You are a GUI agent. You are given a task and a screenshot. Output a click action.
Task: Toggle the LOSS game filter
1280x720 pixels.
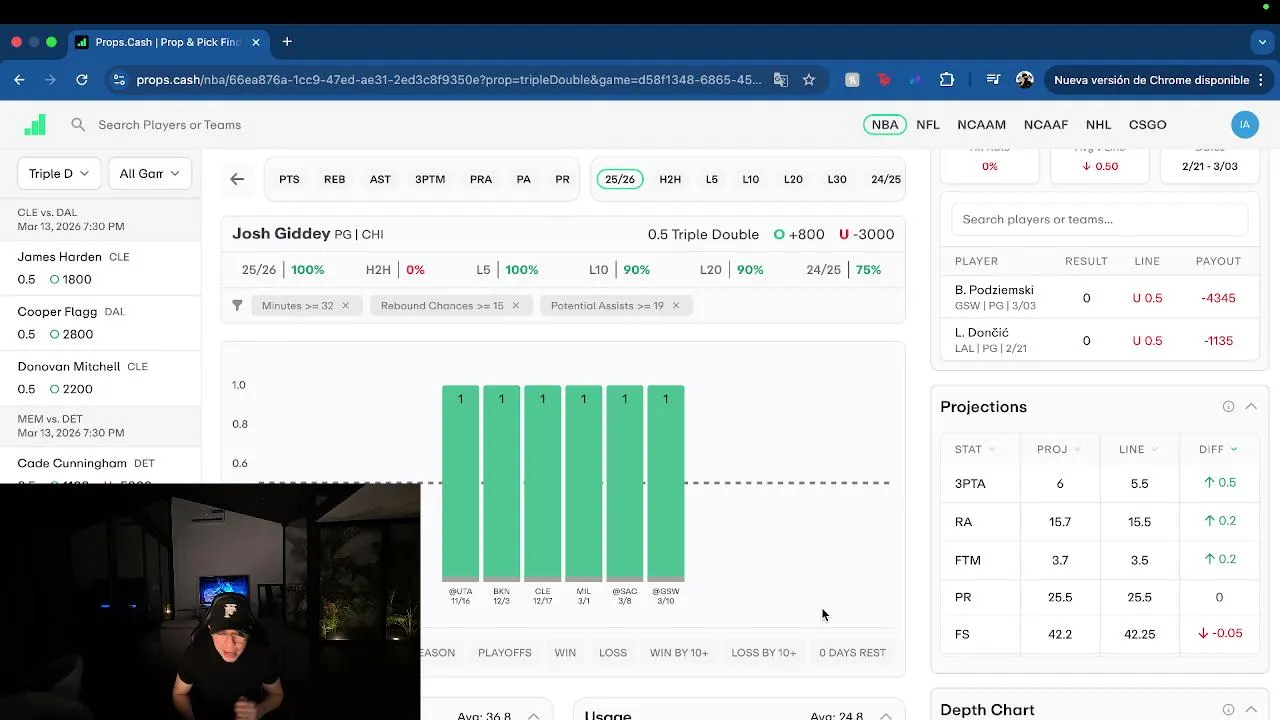[613, 653]
